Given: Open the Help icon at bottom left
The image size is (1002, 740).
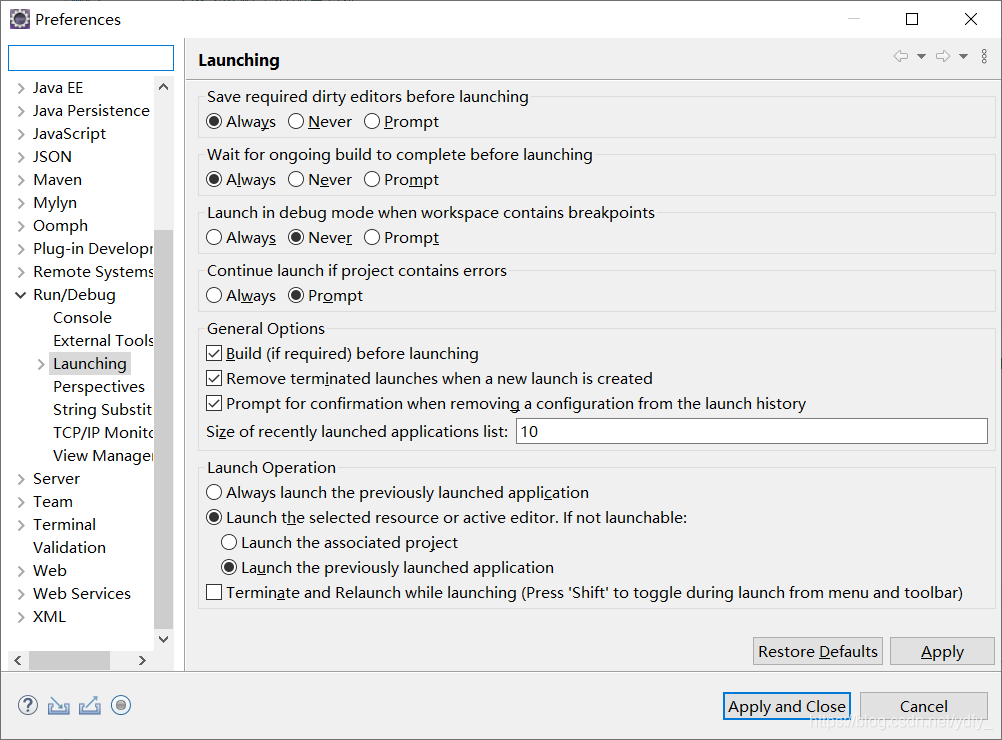Looking at the screenshot, I should click(27, 705).
